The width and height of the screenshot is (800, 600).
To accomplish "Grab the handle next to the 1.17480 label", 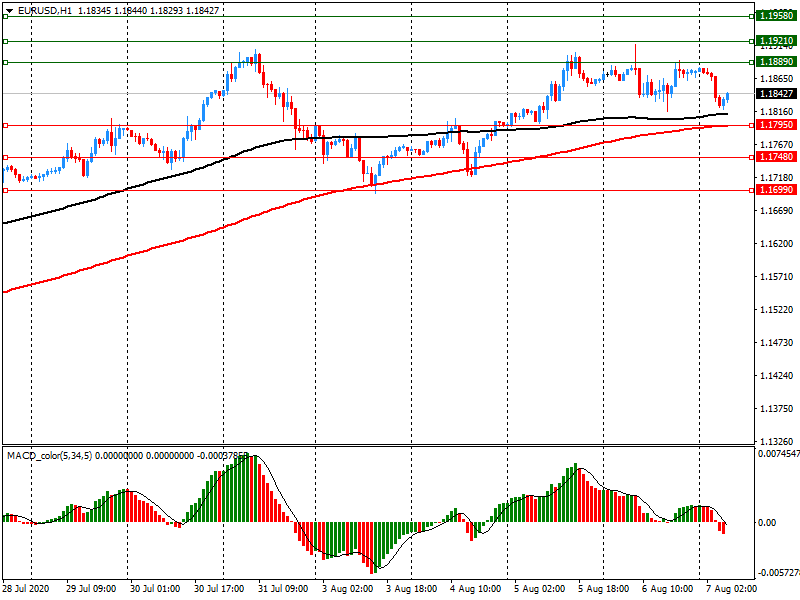I will pos(752,157).
